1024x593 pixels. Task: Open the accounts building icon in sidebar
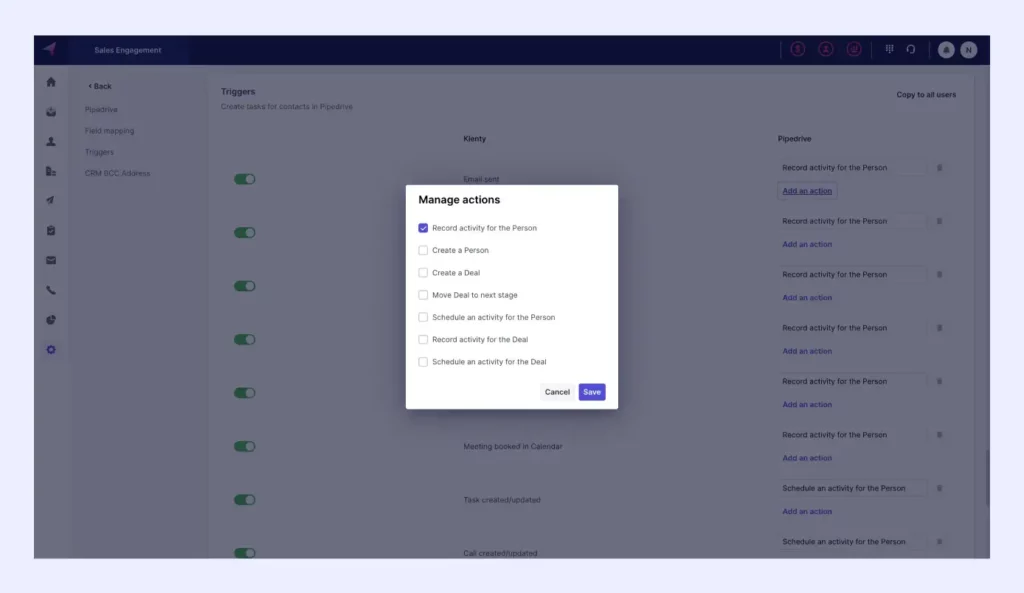click(x=51, y=171)
